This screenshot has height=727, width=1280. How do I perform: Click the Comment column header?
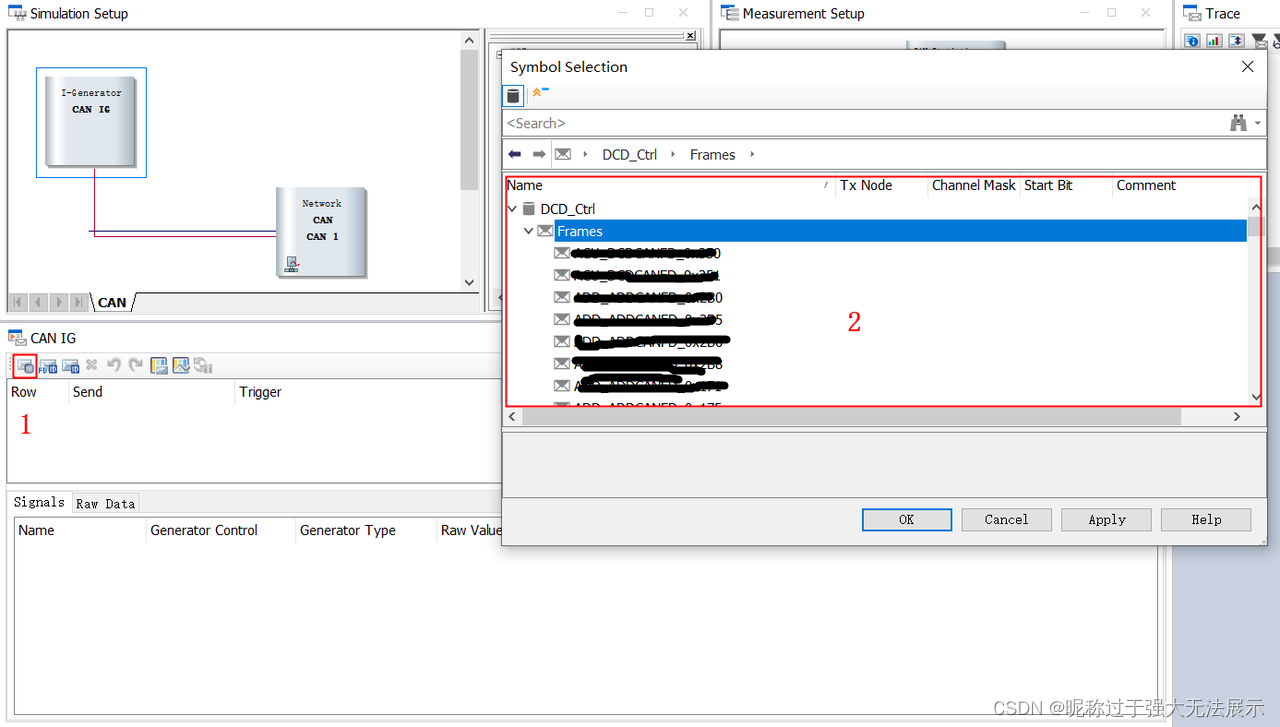(1180, 185)
